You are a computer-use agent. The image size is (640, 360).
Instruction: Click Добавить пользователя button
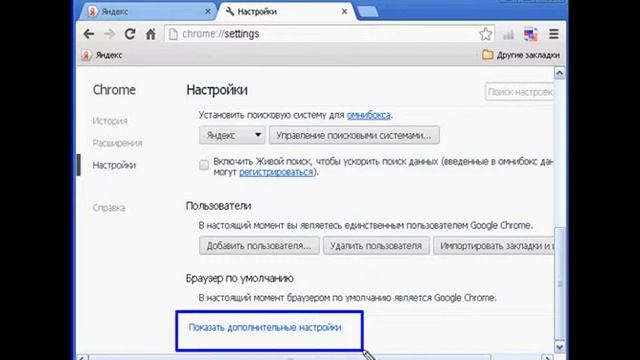(x=259, y=246)
